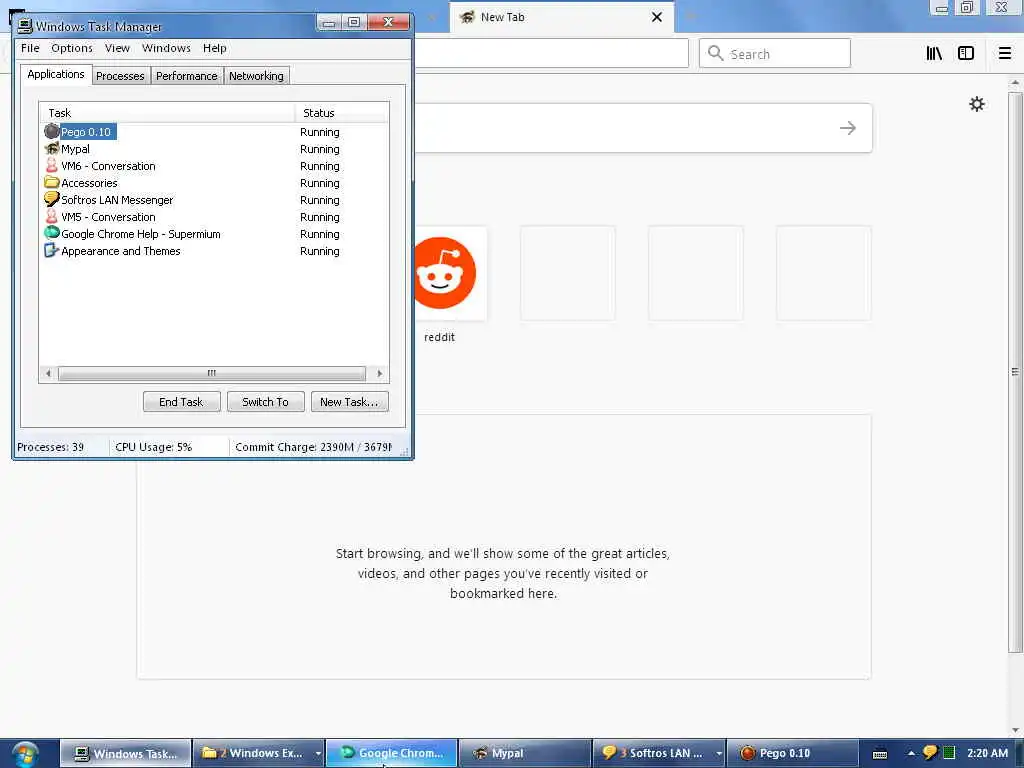The height and width of the screenshot is (768, 1024).
Task: Open the Help menu in Task Manager
Action: pyautogui.click(x=214, y=48)
